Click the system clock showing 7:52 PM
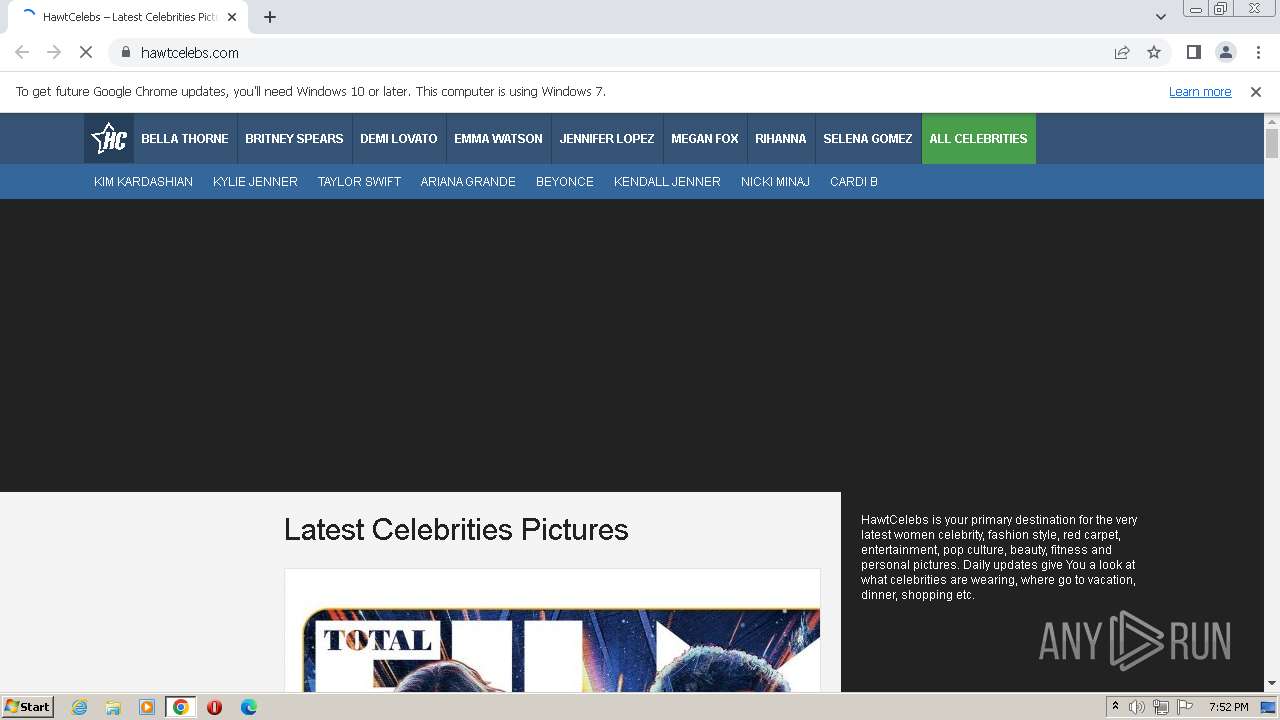Image resolution: width=1280 pixels, height=720 pixels. [1228, 707]
